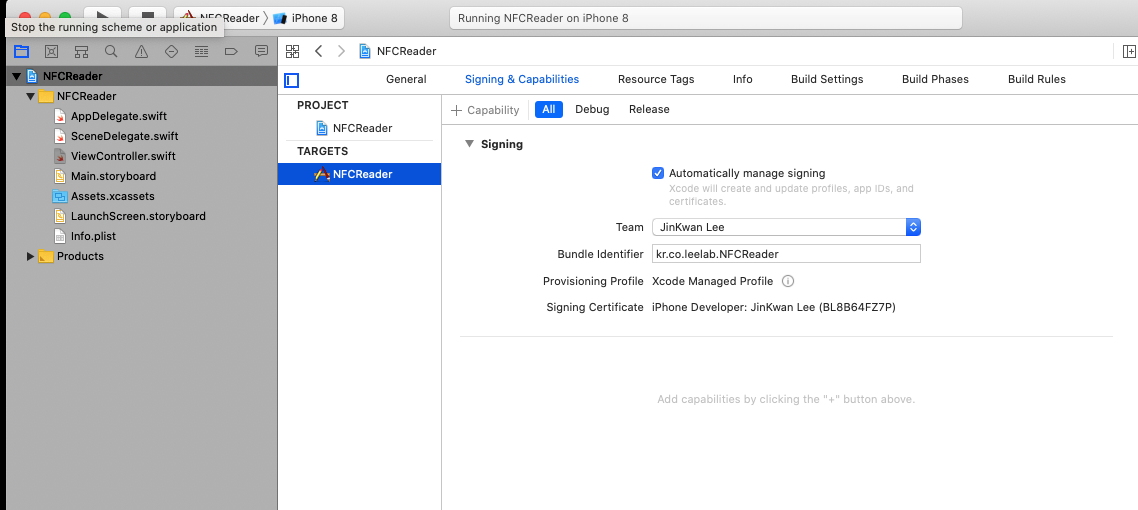Viewport: 1138px width, 510px height.
Task: Collapse the Signing section
Action: pyautogui.click(x=469, y=144)
